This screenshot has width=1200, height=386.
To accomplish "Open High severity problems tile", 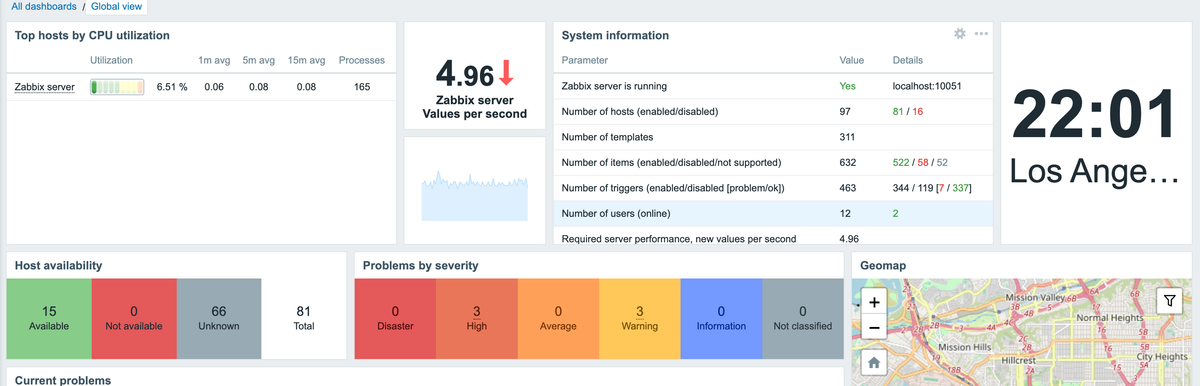I will (477, 319).
